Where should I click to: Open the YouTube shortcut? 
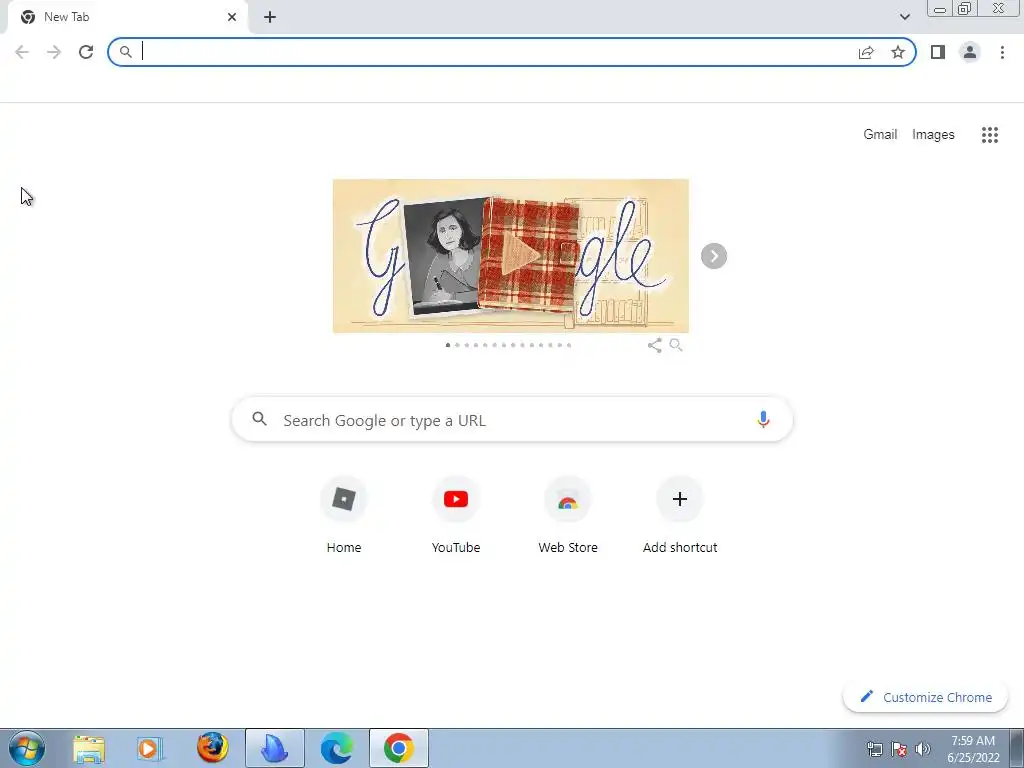[x=456, y=516]
